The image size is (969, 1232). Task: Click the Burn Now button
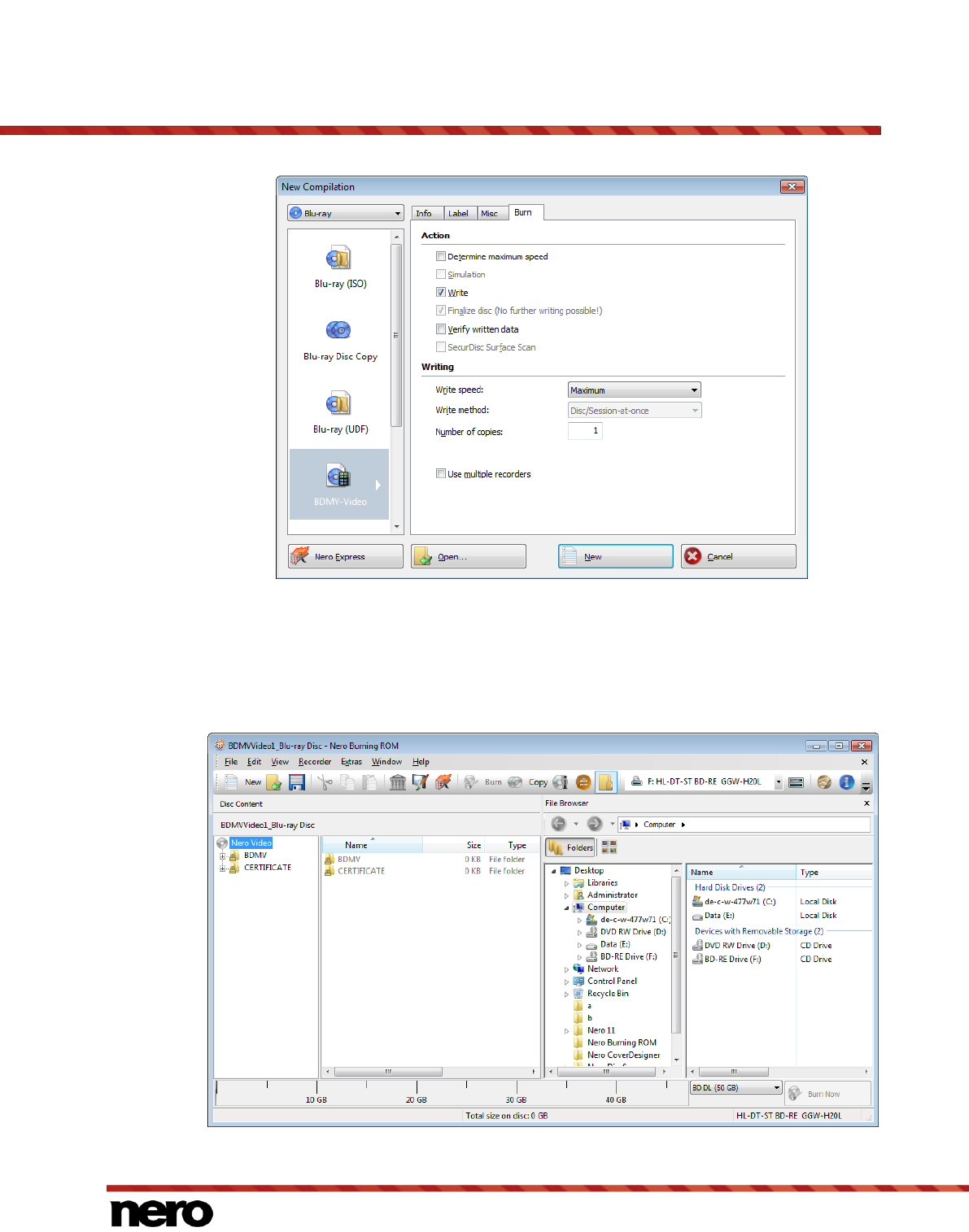point(827,1094)
